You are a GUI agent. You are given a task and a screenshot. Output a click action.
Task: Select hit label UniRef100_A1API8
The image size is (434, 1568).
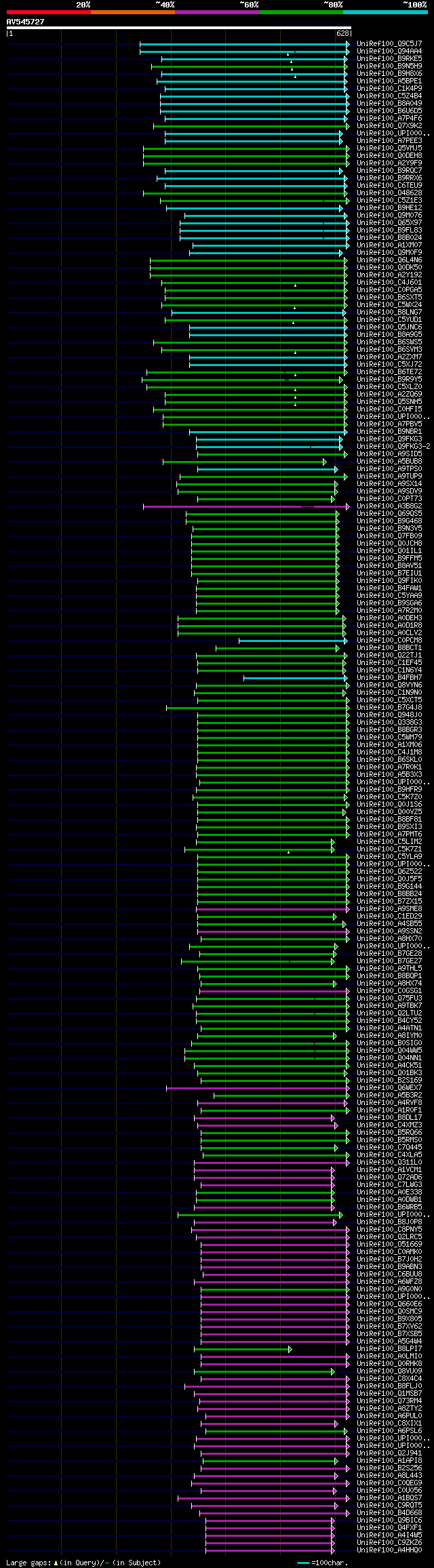[389, 1460]
